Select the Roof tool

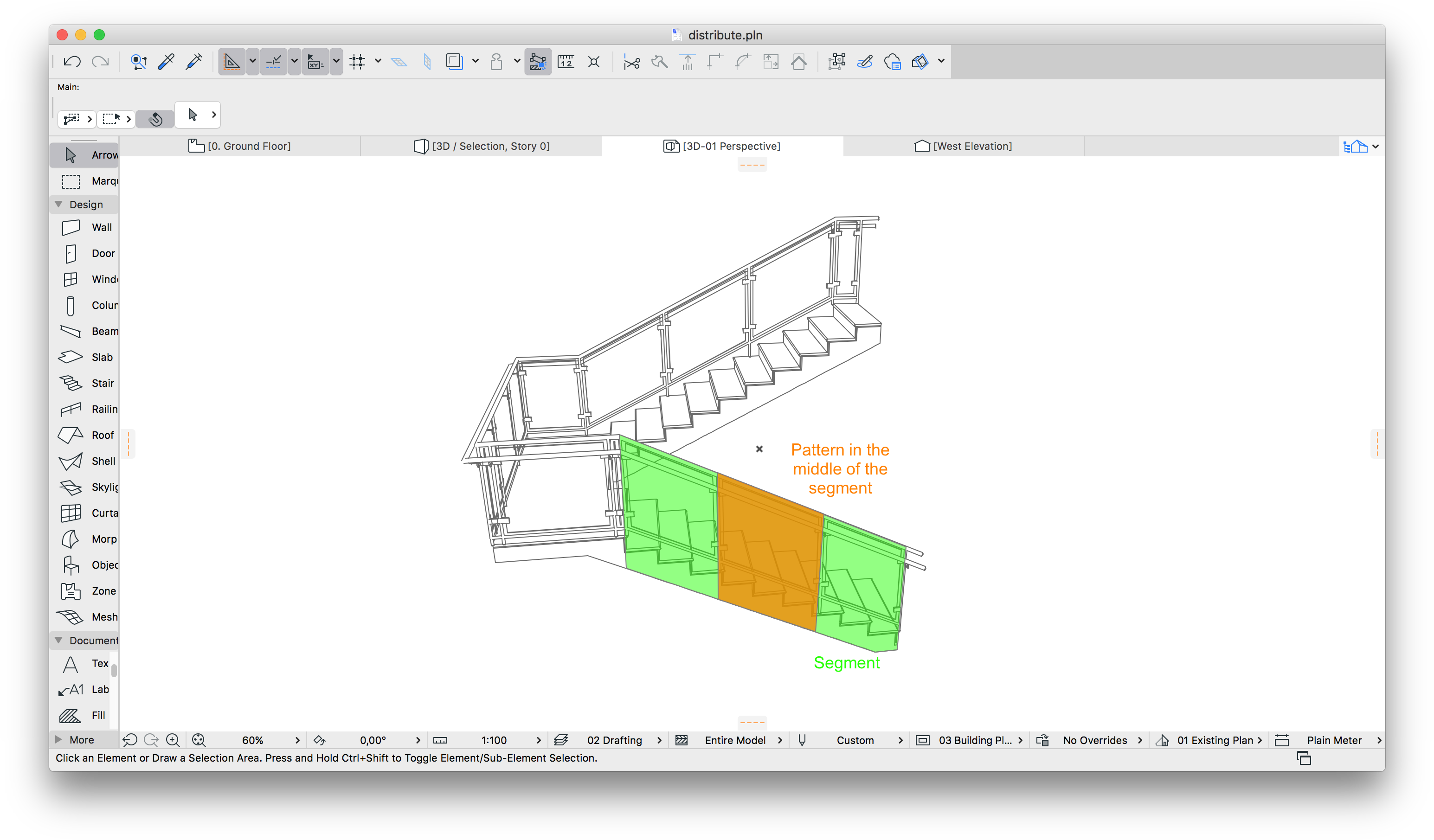pyautogui.click(x=84, y=436)
